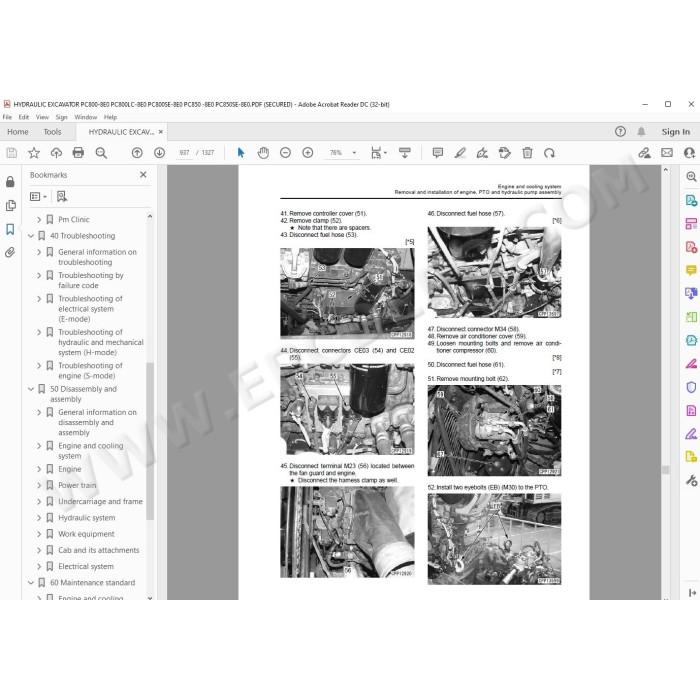The height and width of the screenshot is (700, 700).
Task: Go to previous page arrow
Action: (137, 153)
